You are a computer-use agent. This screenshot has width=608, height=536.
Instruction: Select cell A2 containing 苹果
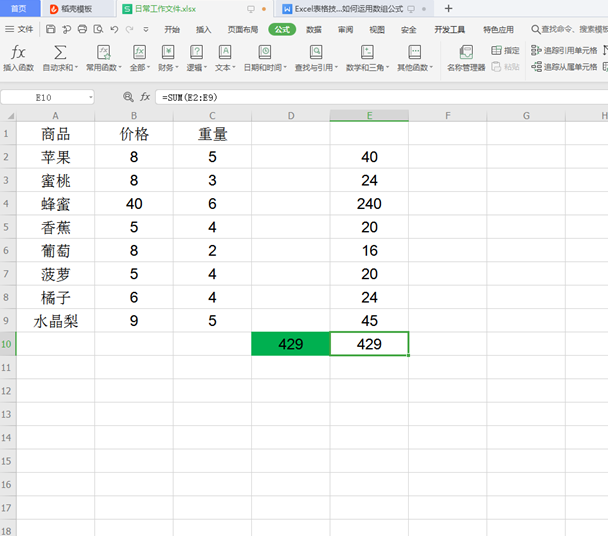coord(56,157)
